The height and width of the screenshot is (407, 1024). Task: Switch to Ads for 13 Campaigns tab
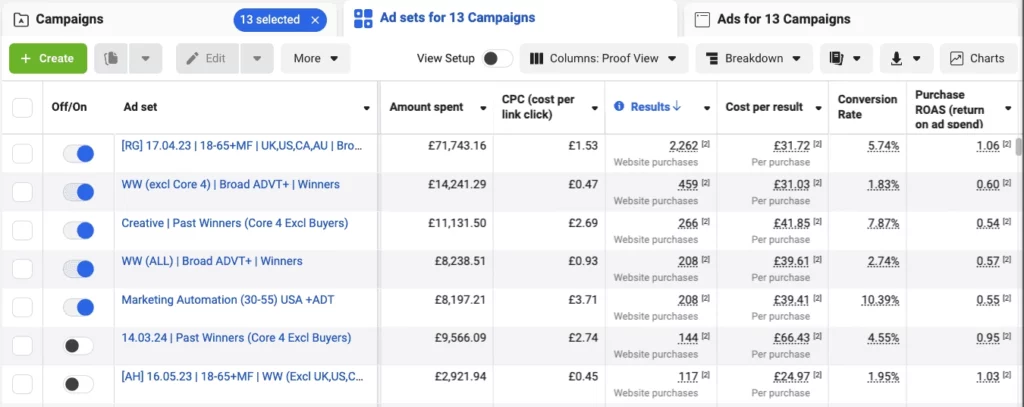pos(773,19)
